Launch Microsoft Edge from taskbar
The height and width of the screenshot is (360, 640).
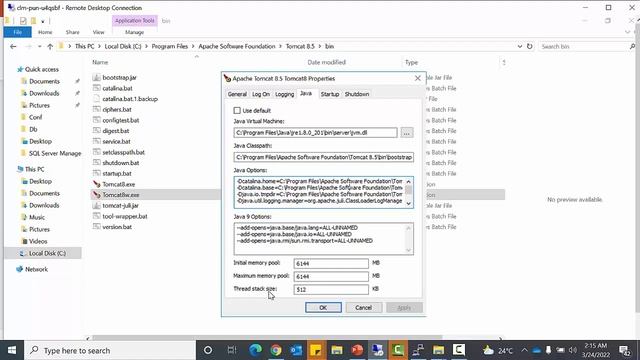pyautogui.click(x=256, y=350)
